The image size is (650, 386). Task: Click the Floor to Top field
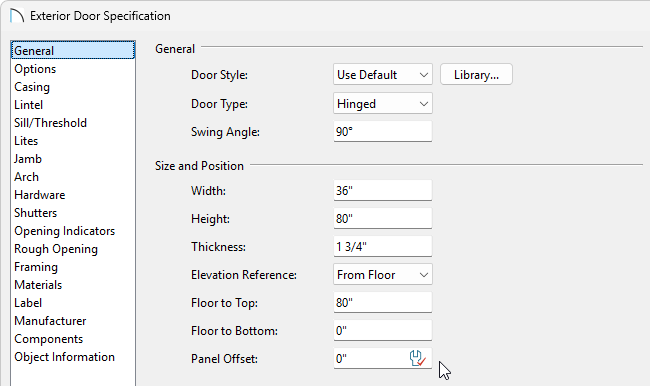coord(383,302)
